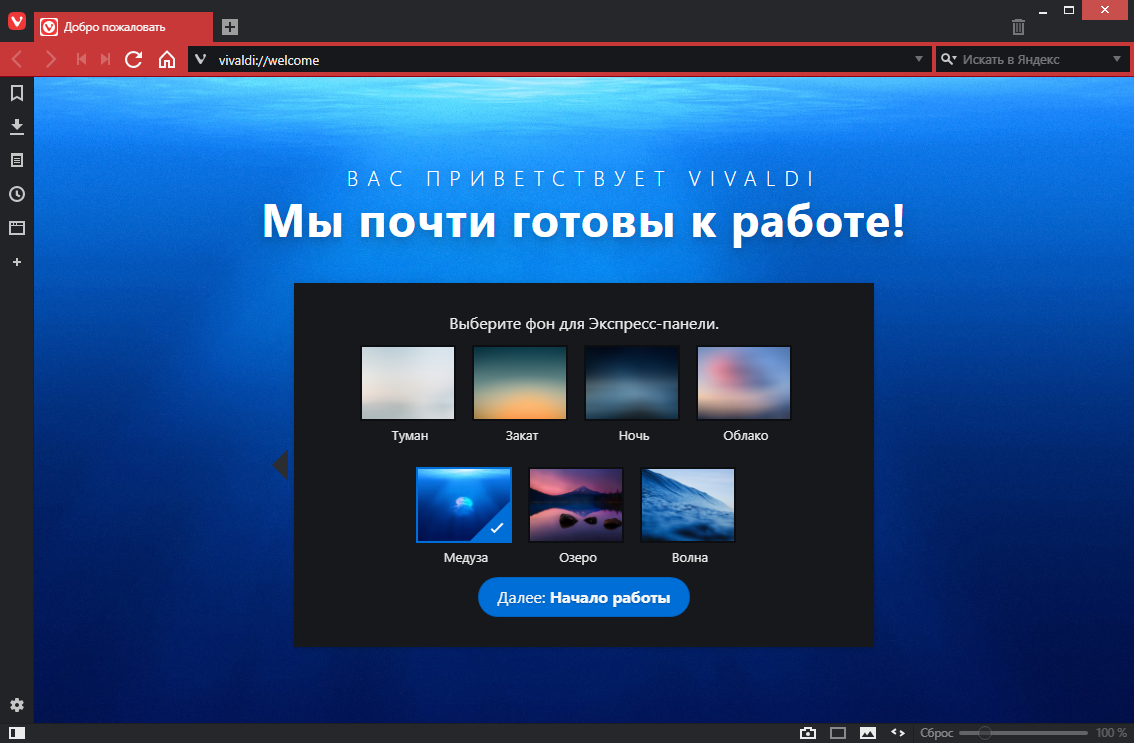Screen dimensions: 1134x743
Task: Adjust the page zoom slider
Action: click(1023, 733)
